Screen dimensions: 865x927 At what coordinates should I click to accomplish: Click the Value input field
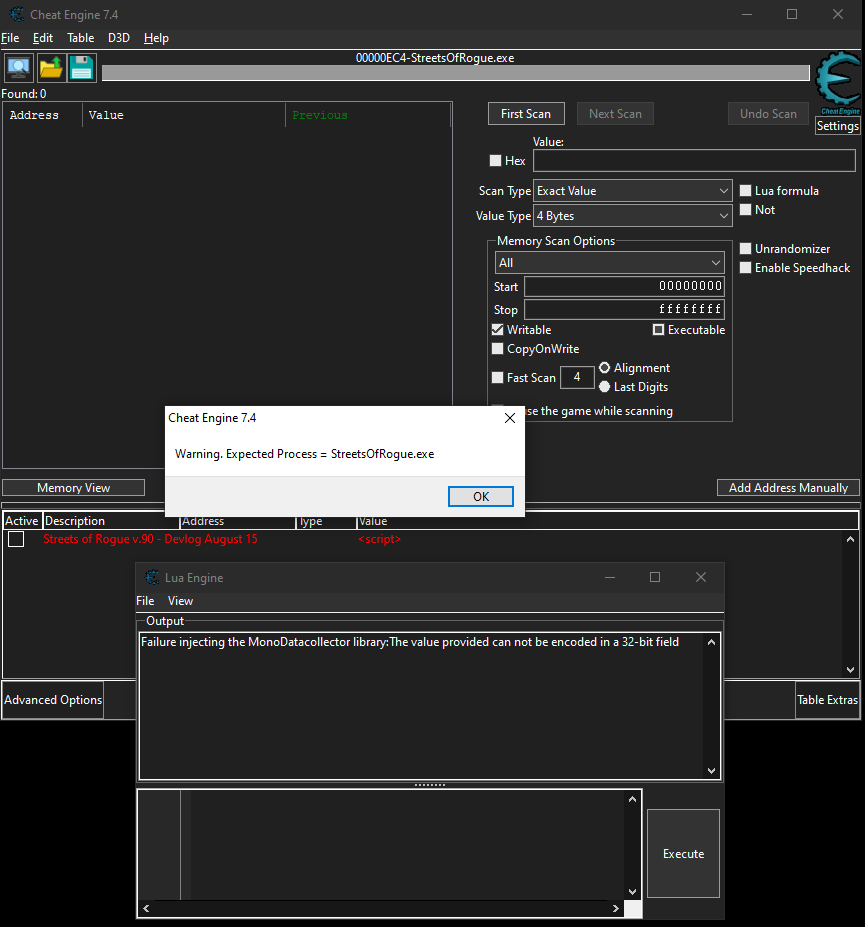[694, 161]
